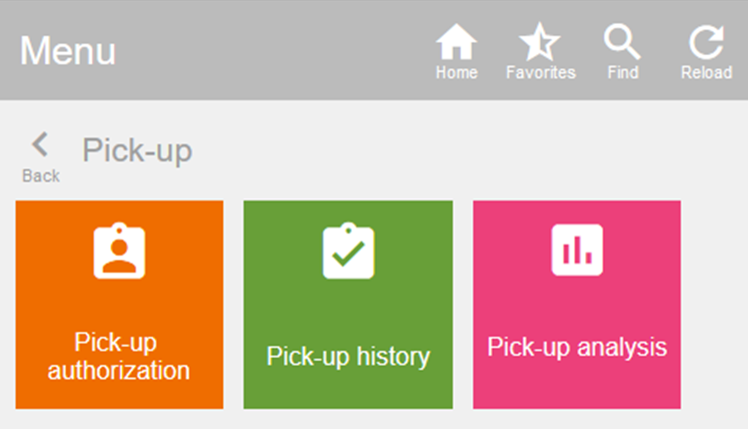Viewport: 748px width, 429px height.
Task: Click the Reload circular arrow icon
Action: tap(706, 42)
